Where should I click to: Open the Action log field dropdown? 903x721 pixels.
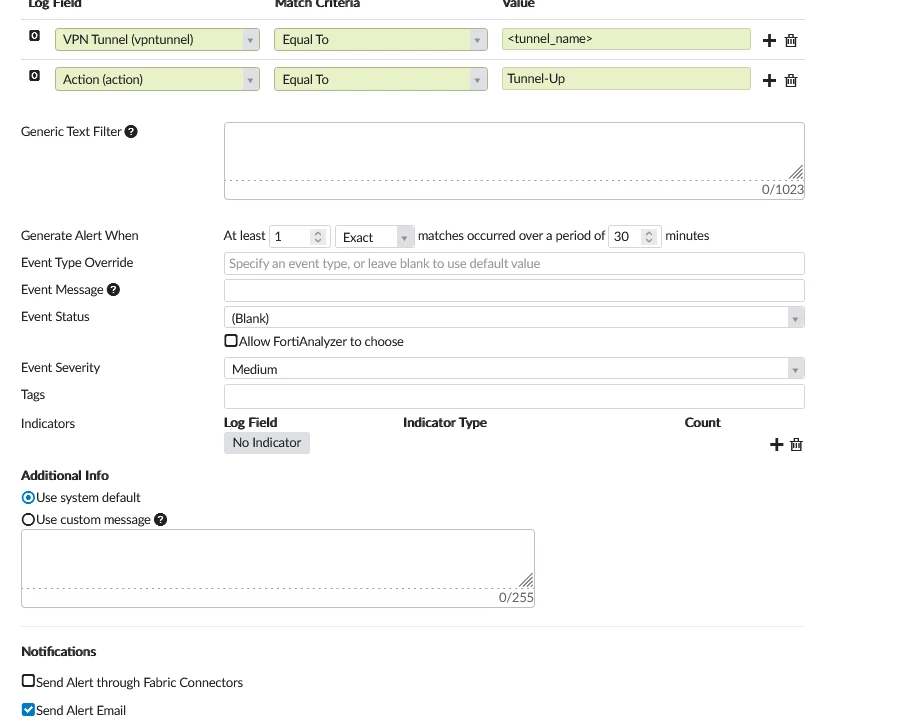point(157,79)
